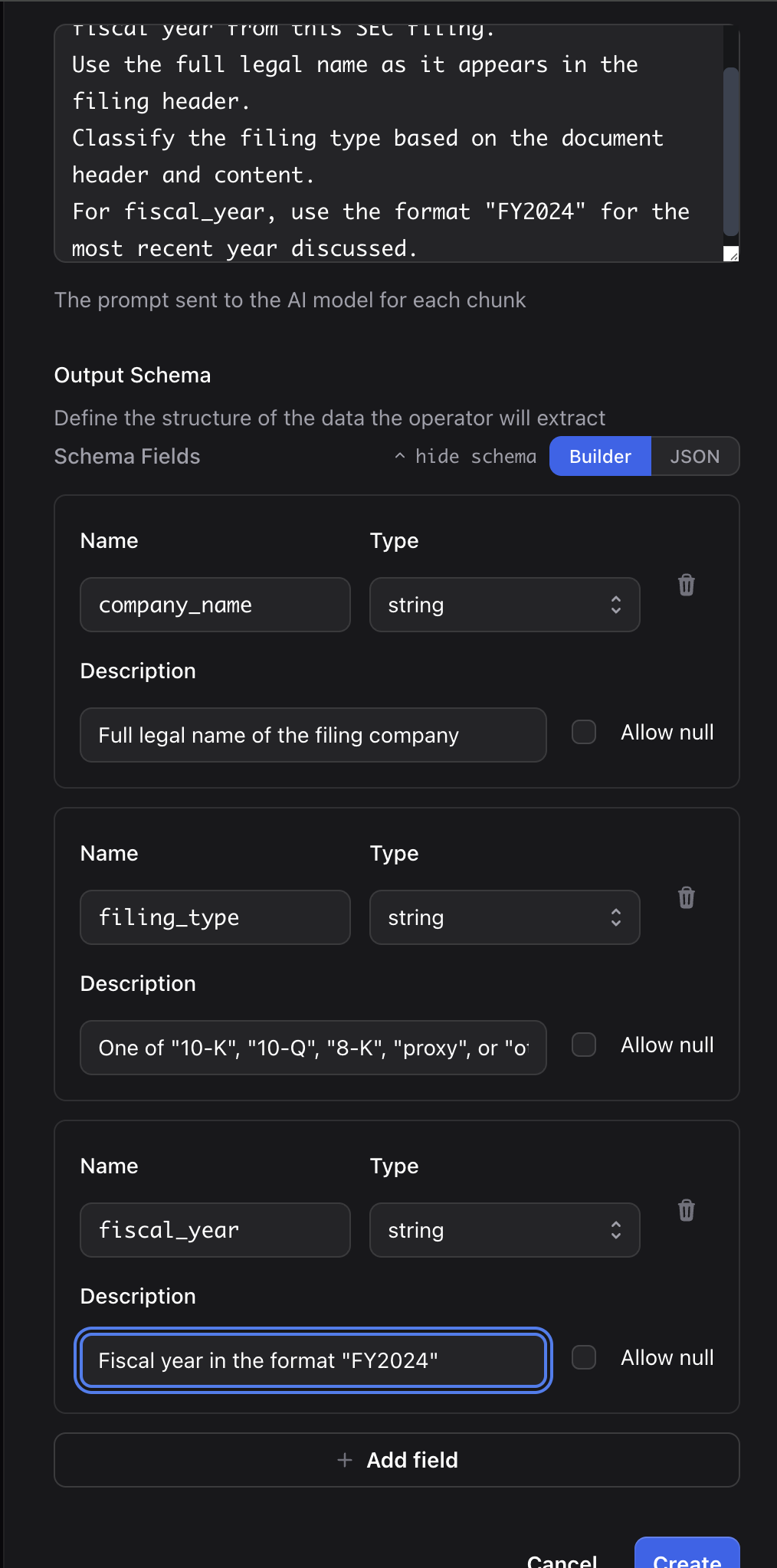Switch to the Builder tab
This screenshot has width=777, height=1568.
click(601, 456)
